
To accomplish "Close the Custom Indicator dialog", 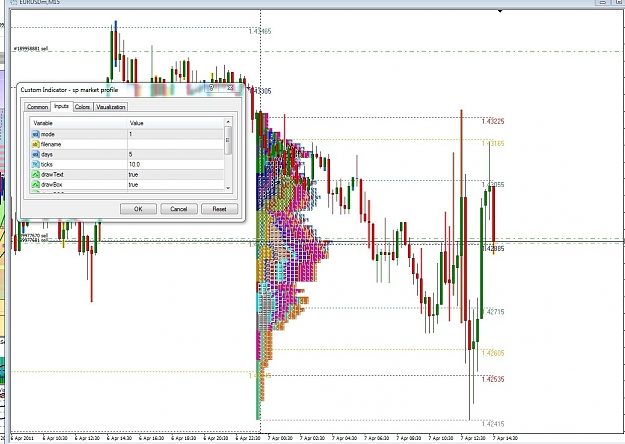I will [230, 88].
